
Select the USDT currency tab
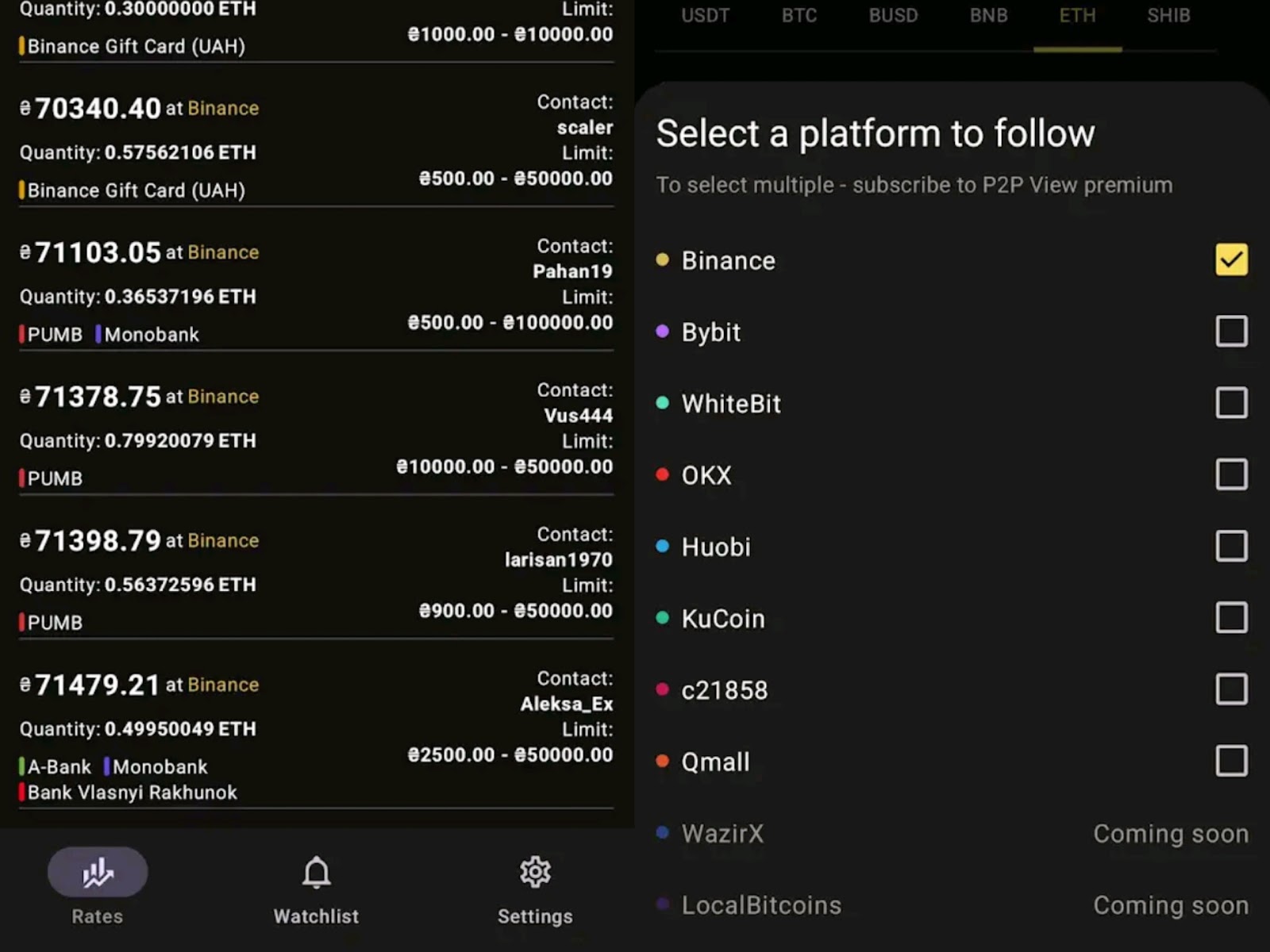[705, 16]
